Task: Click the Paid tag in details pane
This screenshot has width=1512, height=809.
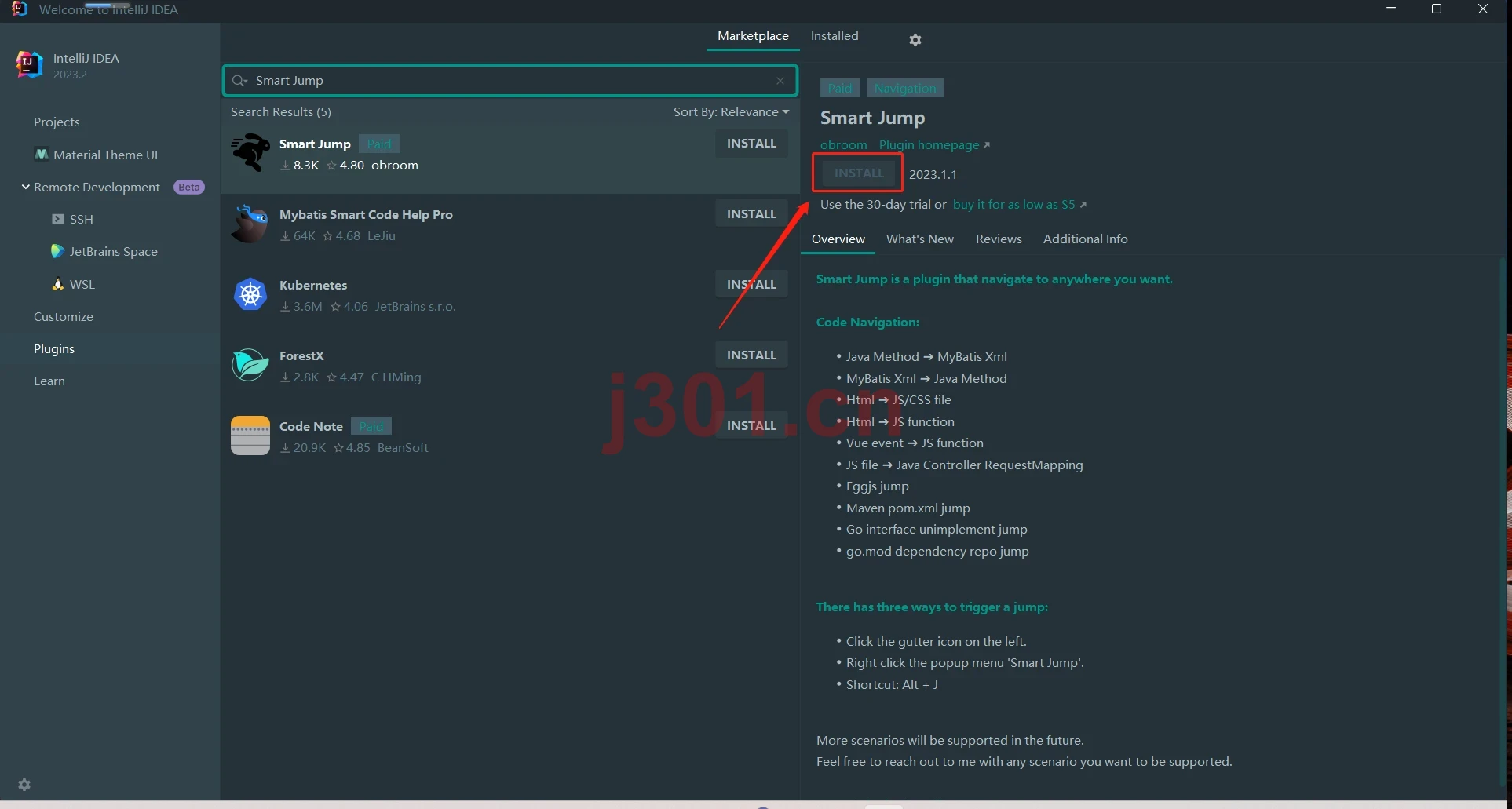Action: coord(840,89)
